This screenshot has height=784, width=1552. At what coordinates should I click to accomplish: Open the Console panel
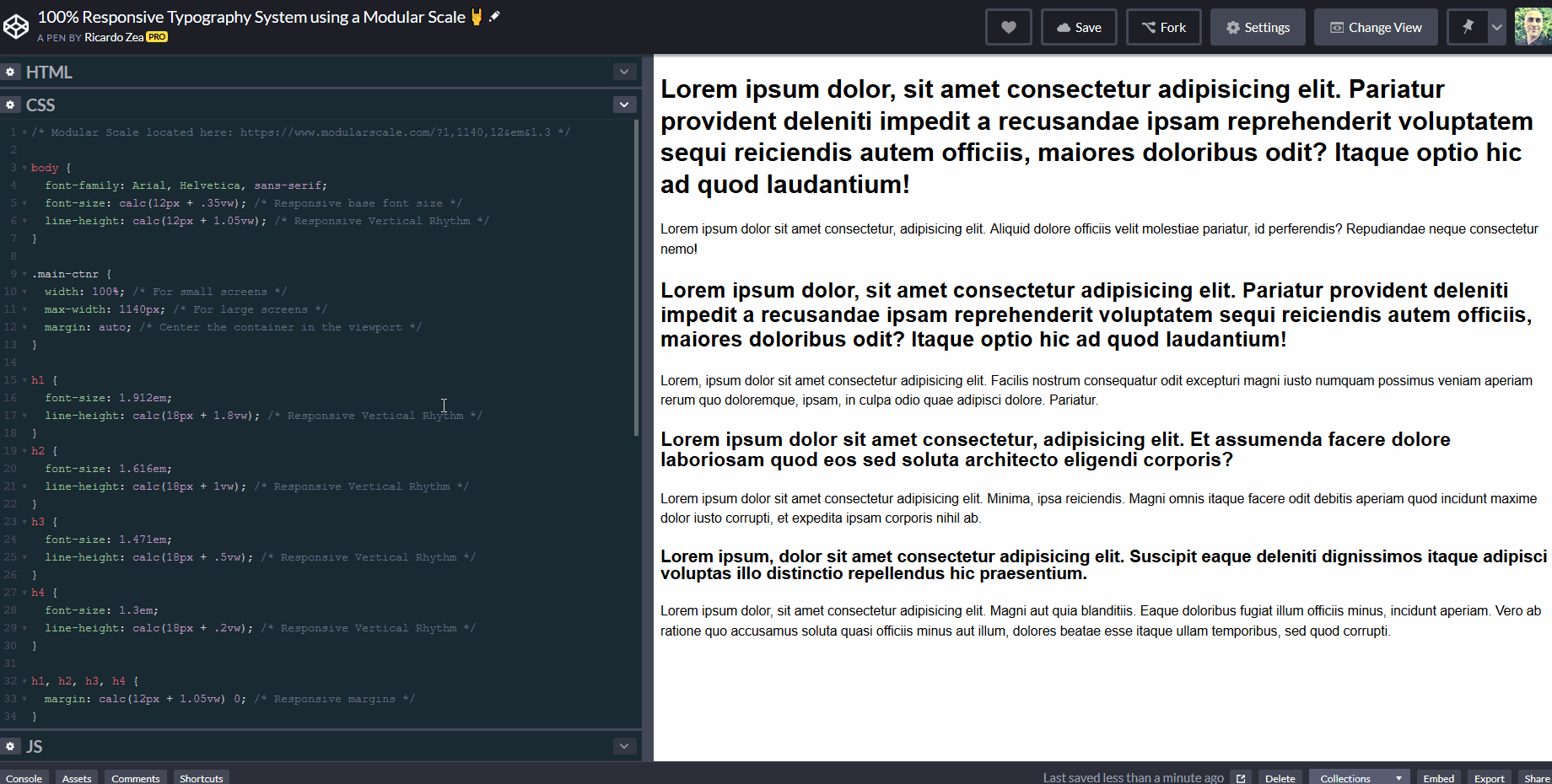(x=24, y=777)
